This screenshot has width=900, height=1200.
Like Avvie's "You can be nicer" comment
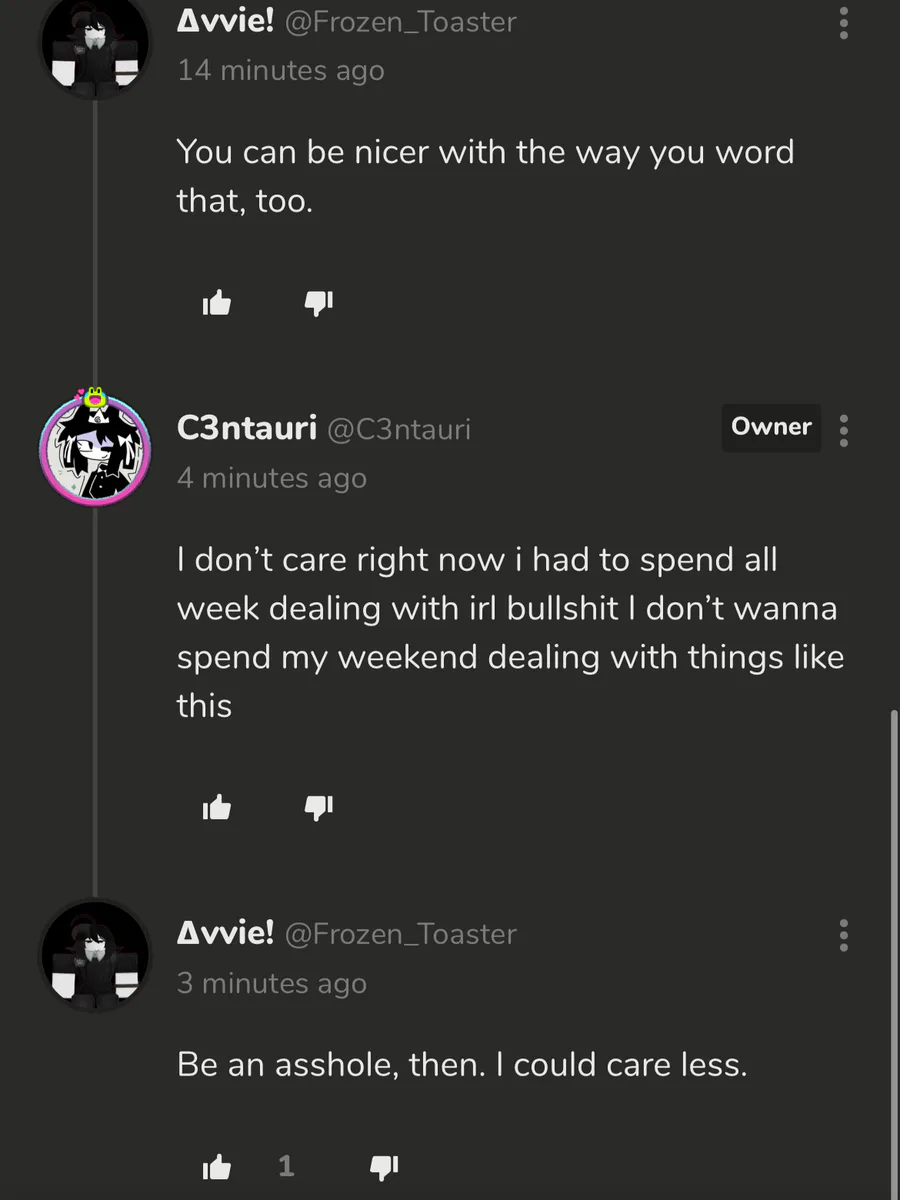[x=217, y=303]
